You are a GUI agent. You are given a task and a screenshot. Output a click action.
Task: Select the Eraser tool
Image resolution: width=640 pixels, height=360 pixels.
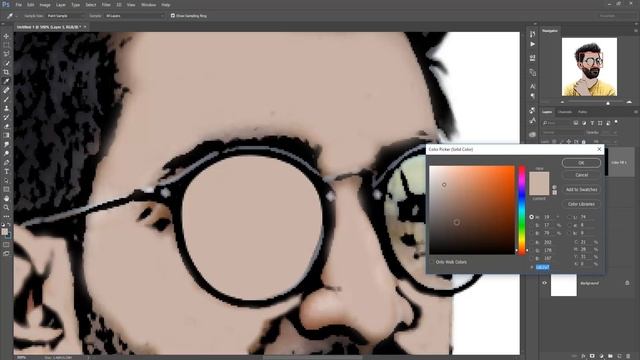6,126
